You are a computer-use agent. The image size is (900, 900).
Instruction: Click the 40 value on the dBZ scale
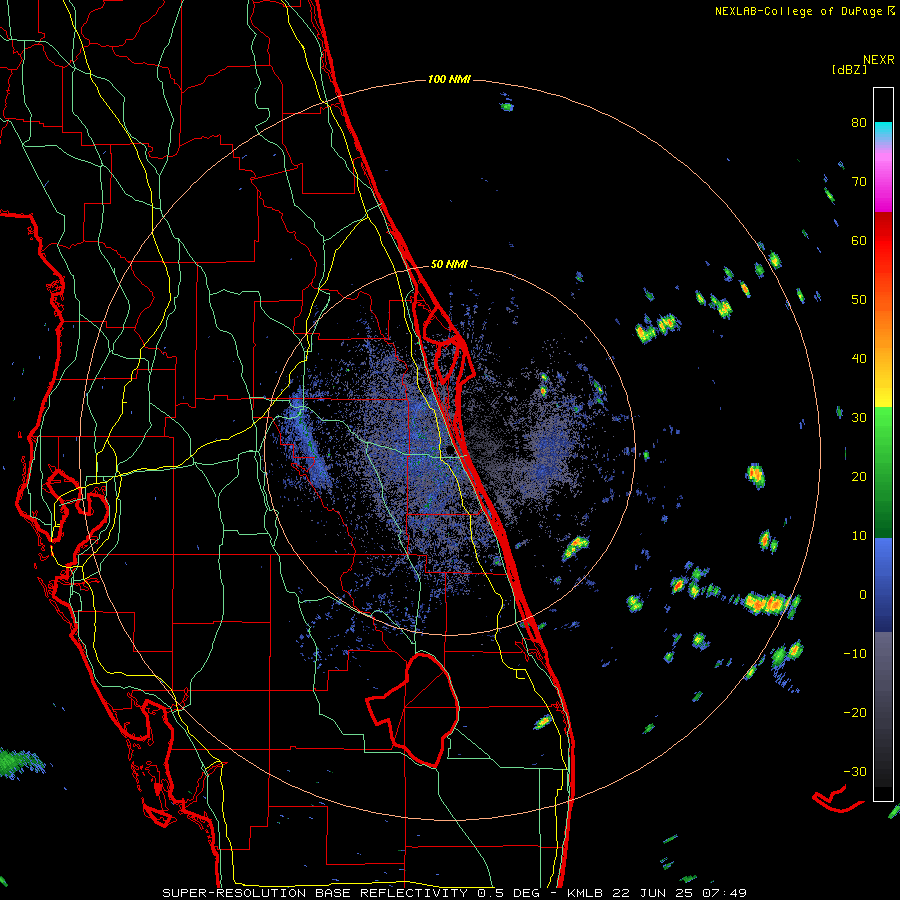point(859,359)
